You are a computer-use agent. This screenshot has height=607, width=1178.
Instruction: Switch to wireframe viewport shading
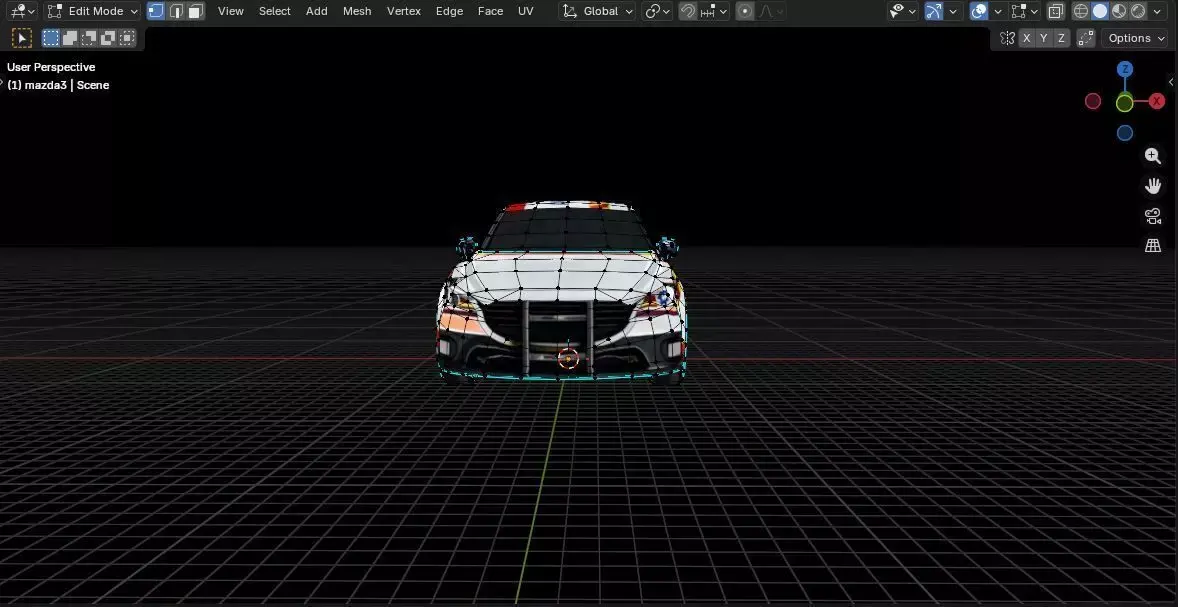click(1080, 11)
